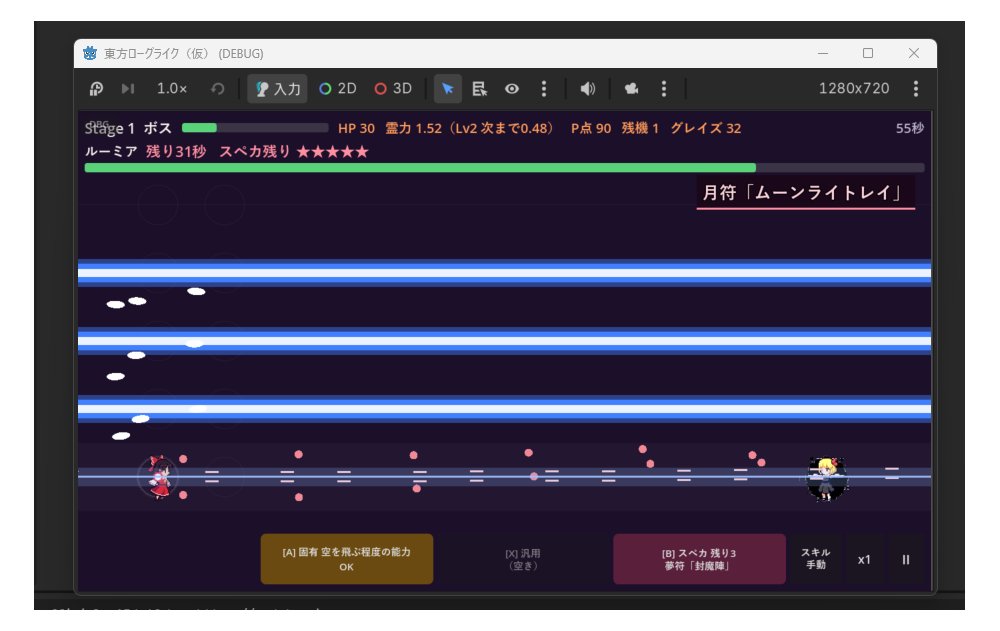Open options menu next to eye icon
This screenshot has height=631, width=1000.
[x=544, y=89]
